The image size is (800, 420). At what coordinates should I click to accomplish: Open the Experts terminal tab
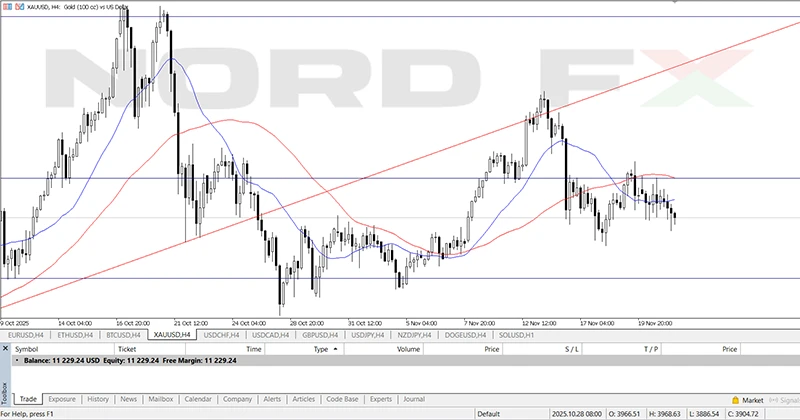[x=381, y=399]
